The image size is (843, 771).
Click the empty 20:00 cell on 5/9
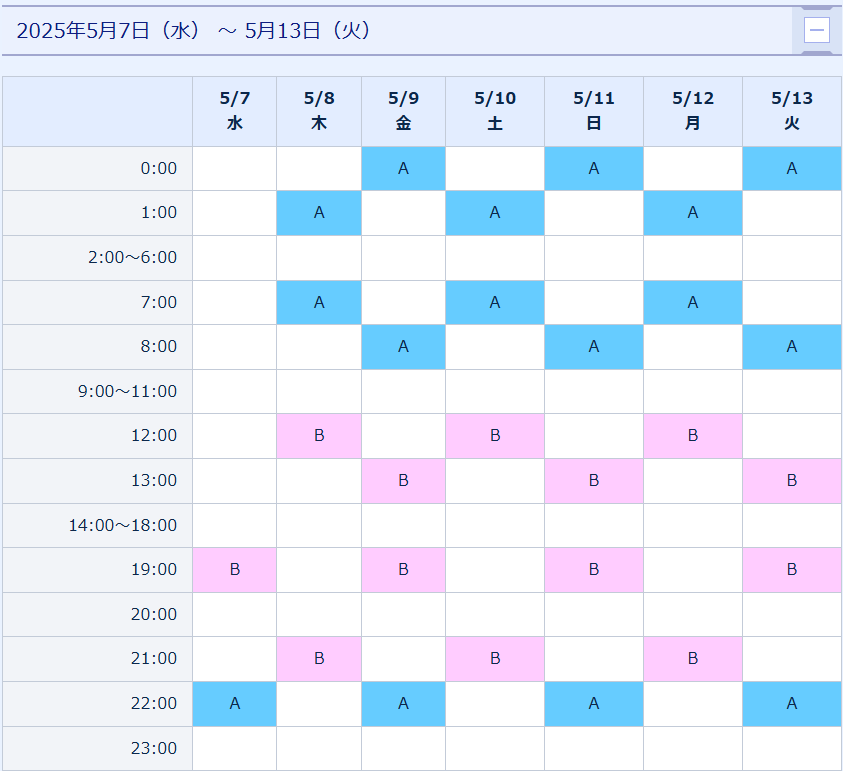click(403, 615)
